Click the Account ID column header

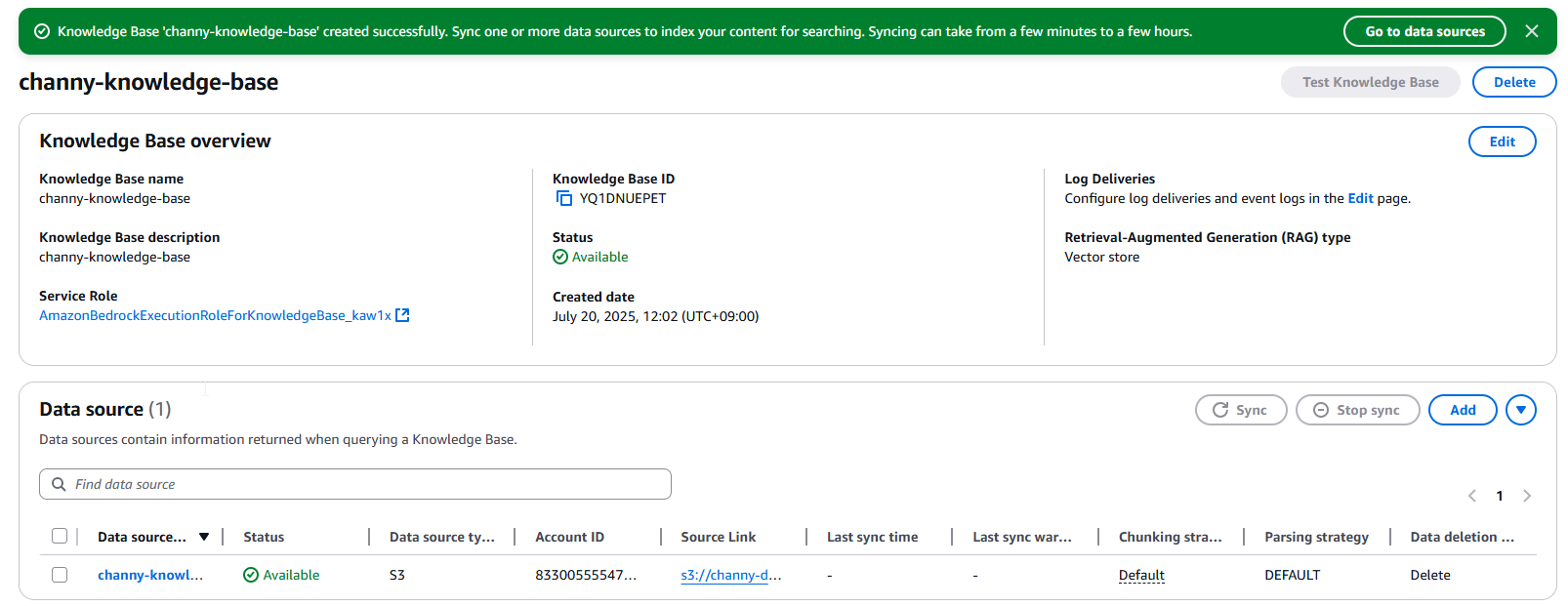(x=569, y=537)
